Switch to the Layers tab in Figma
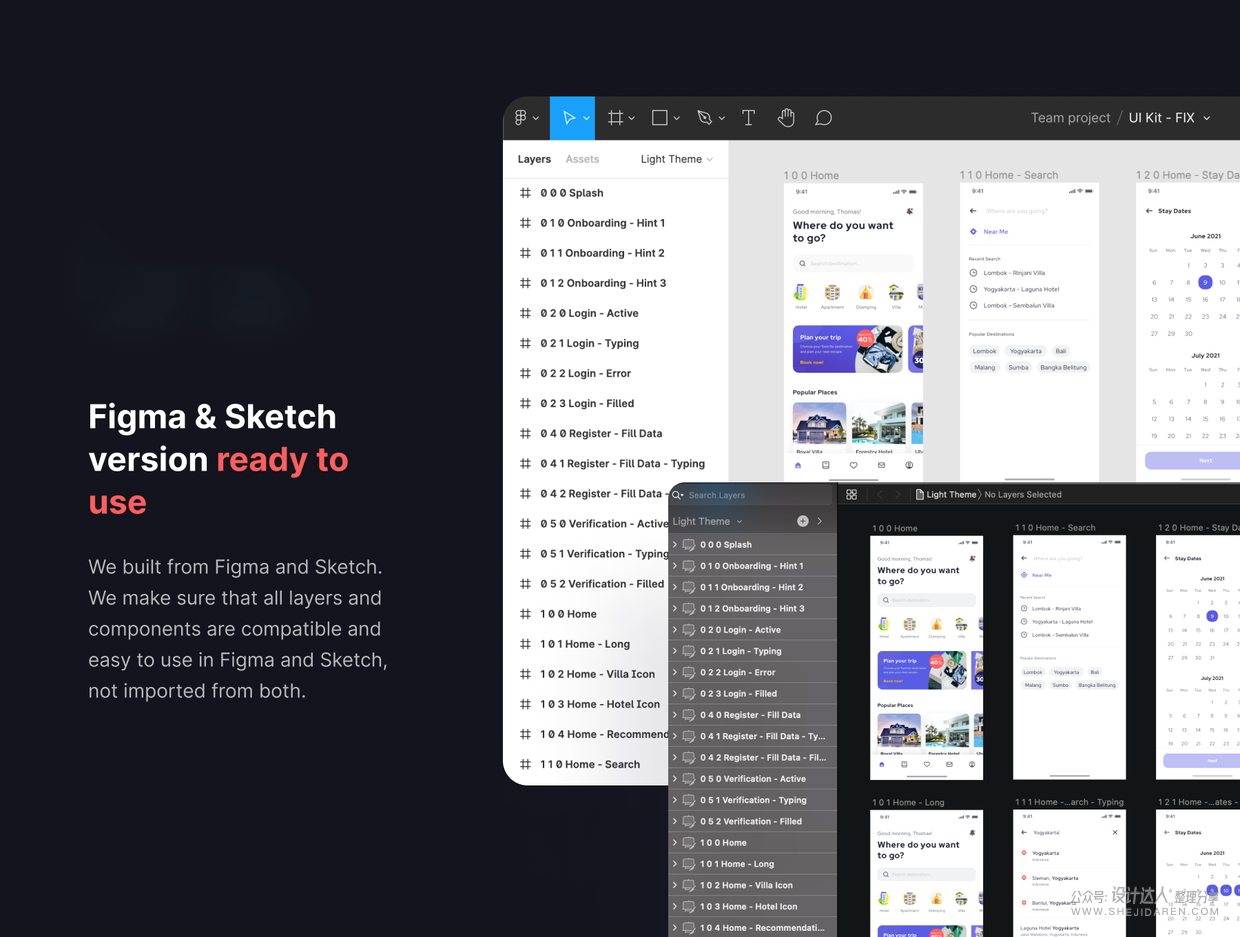This screenshot has height=937, width=1240. click(x=534, y=159)
